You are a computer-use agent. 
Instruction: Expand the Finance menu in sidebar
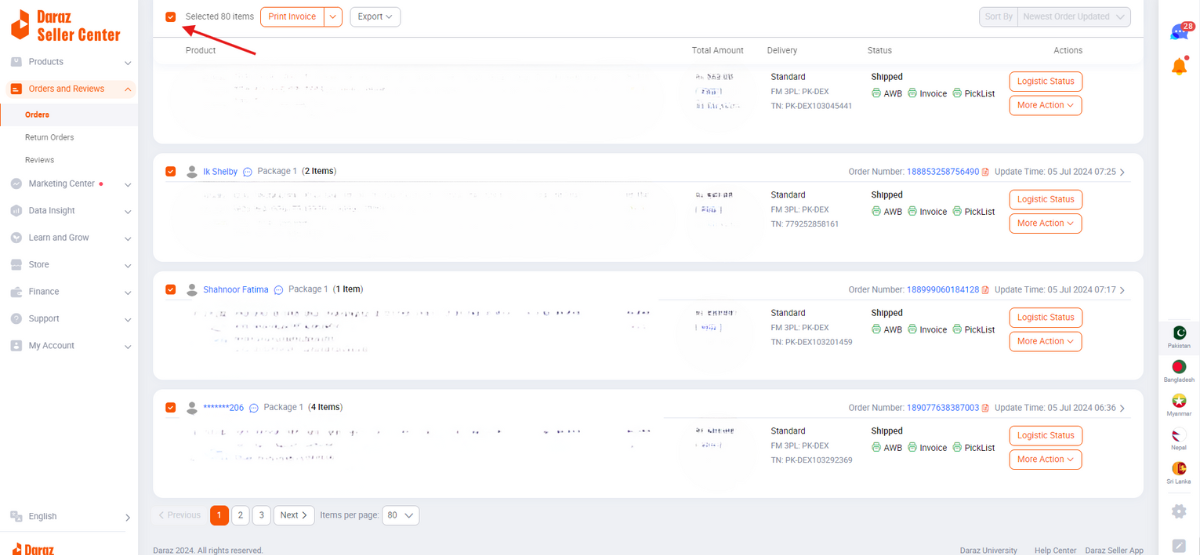[70, 292]
